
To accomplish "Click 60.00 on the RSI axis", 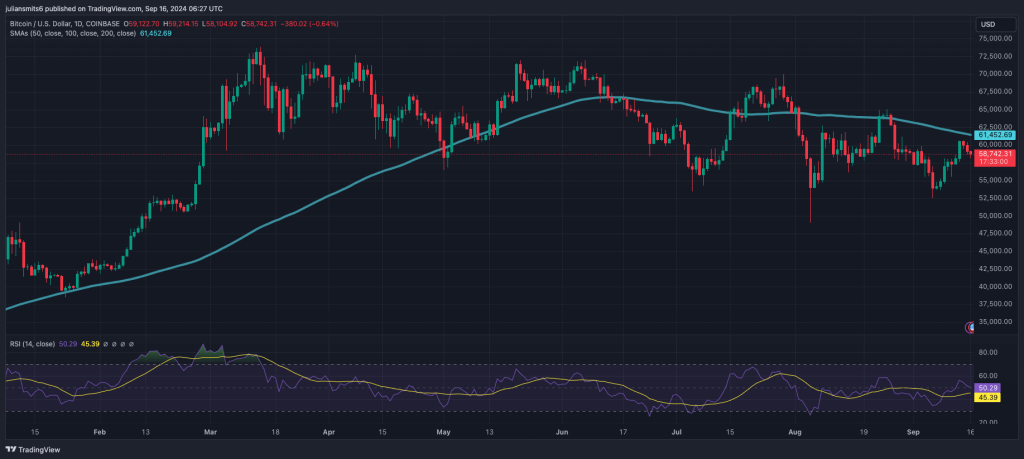I will (x=989, y=376).
